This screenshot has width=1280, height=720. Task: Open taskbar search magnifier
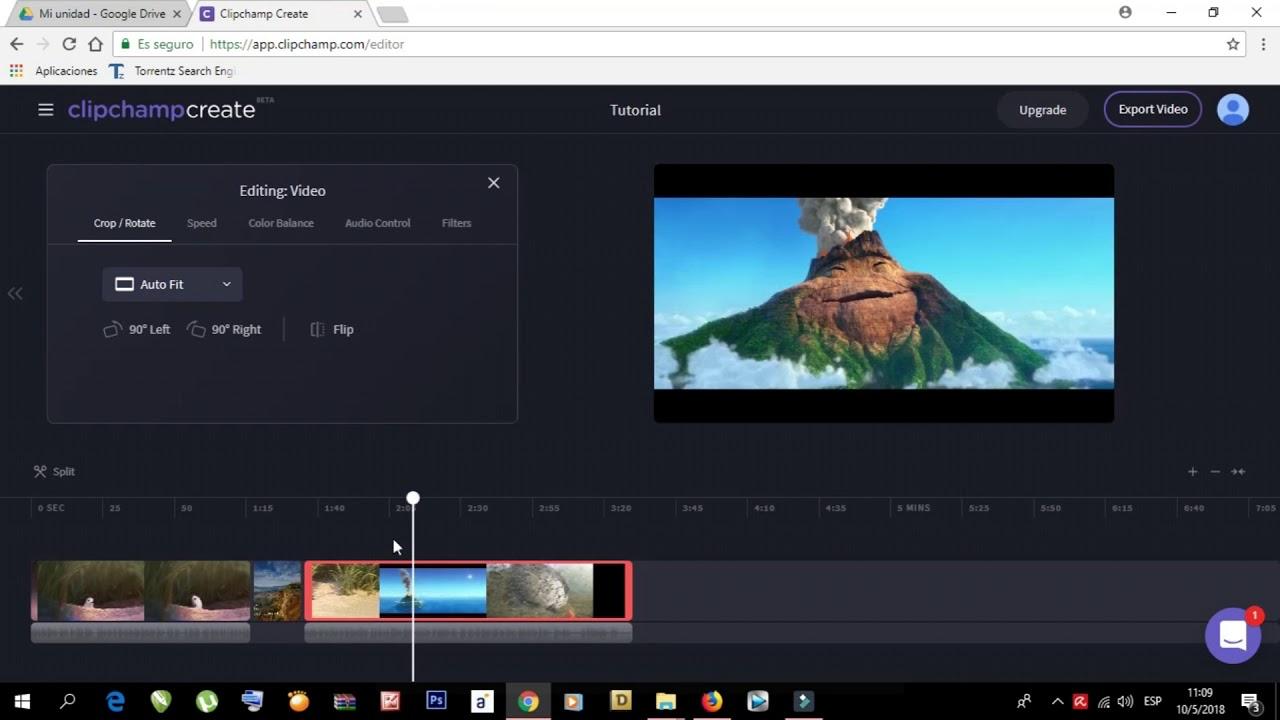click(x=67, y=701)
